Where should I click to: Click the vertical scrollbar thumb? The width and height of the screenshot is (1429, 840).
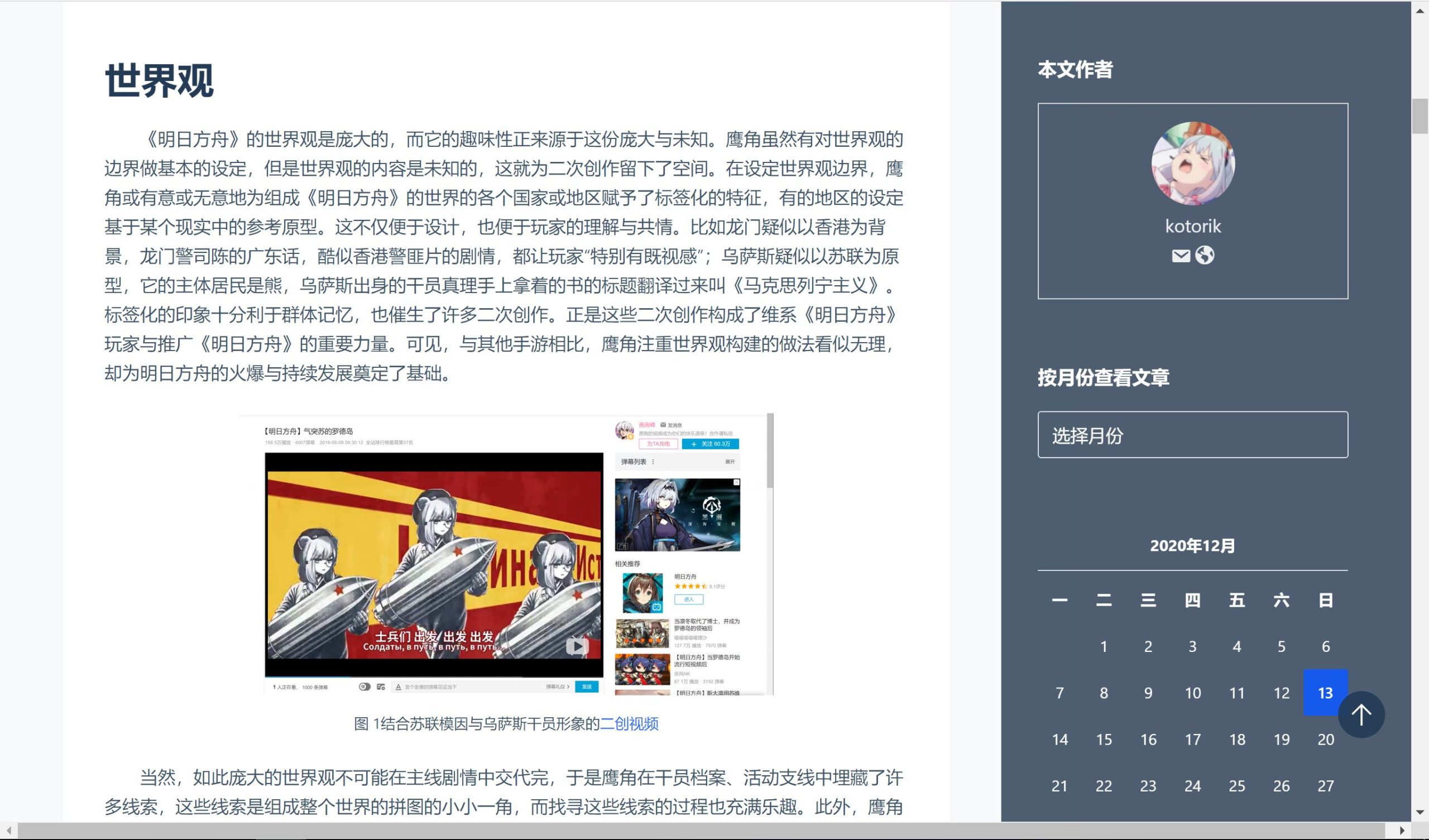pyautogui.click(x=1420, y=116)
